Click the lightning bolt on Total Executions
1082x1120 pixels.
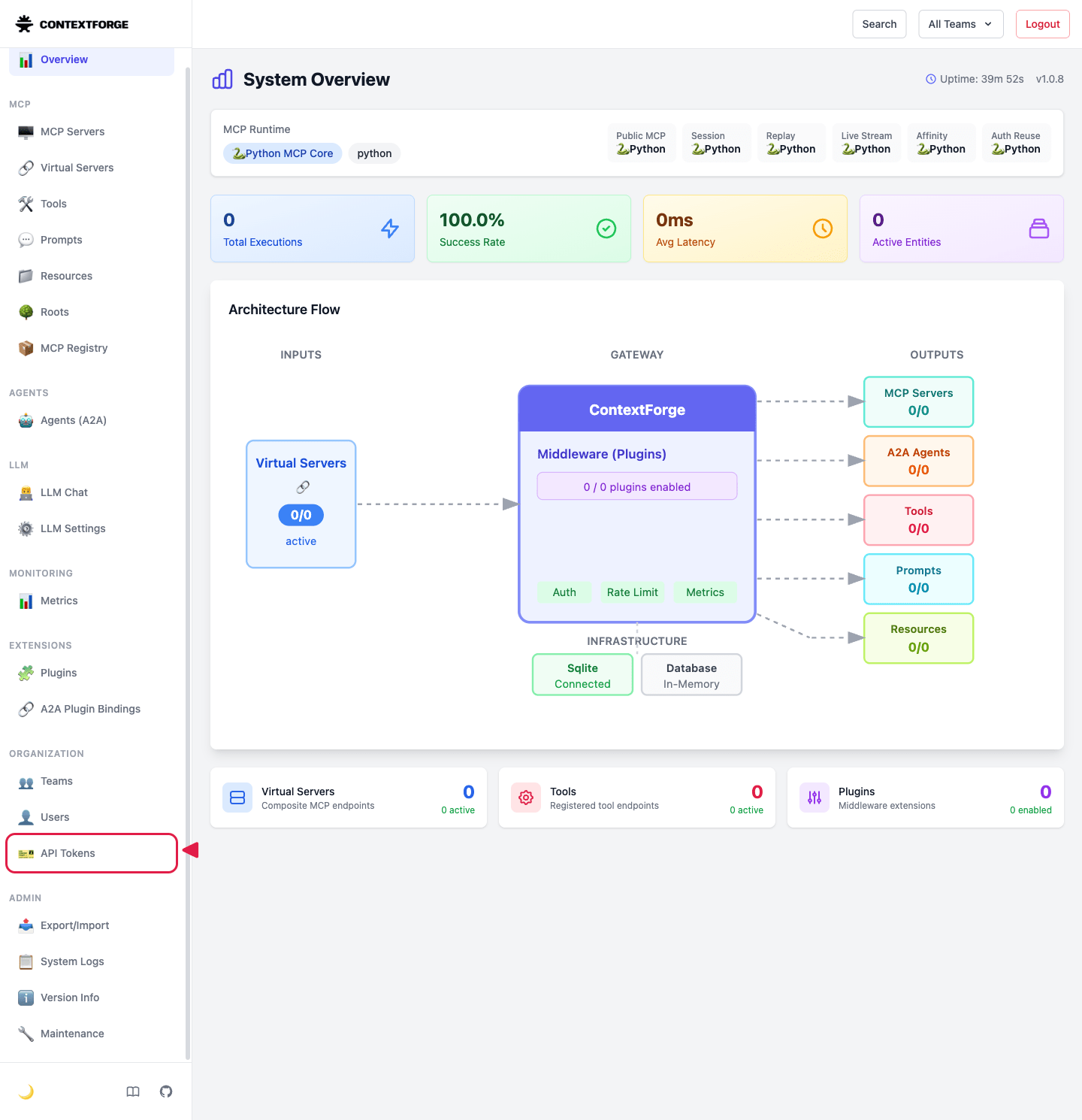[390, 229]
